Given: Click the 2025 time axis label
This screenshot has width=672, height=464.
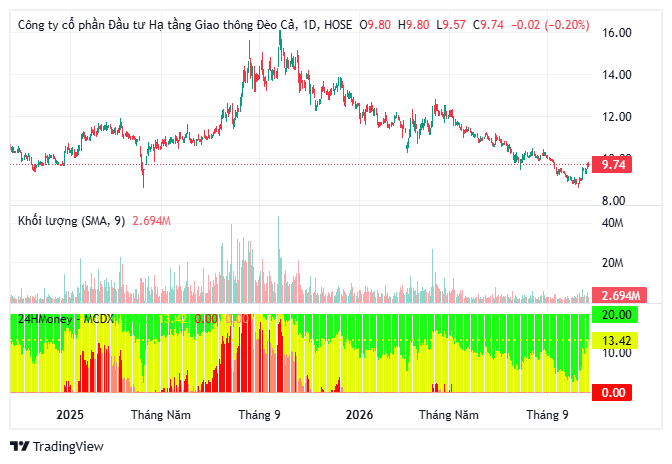Looking at the screenshot, I should tap(70, 415).
